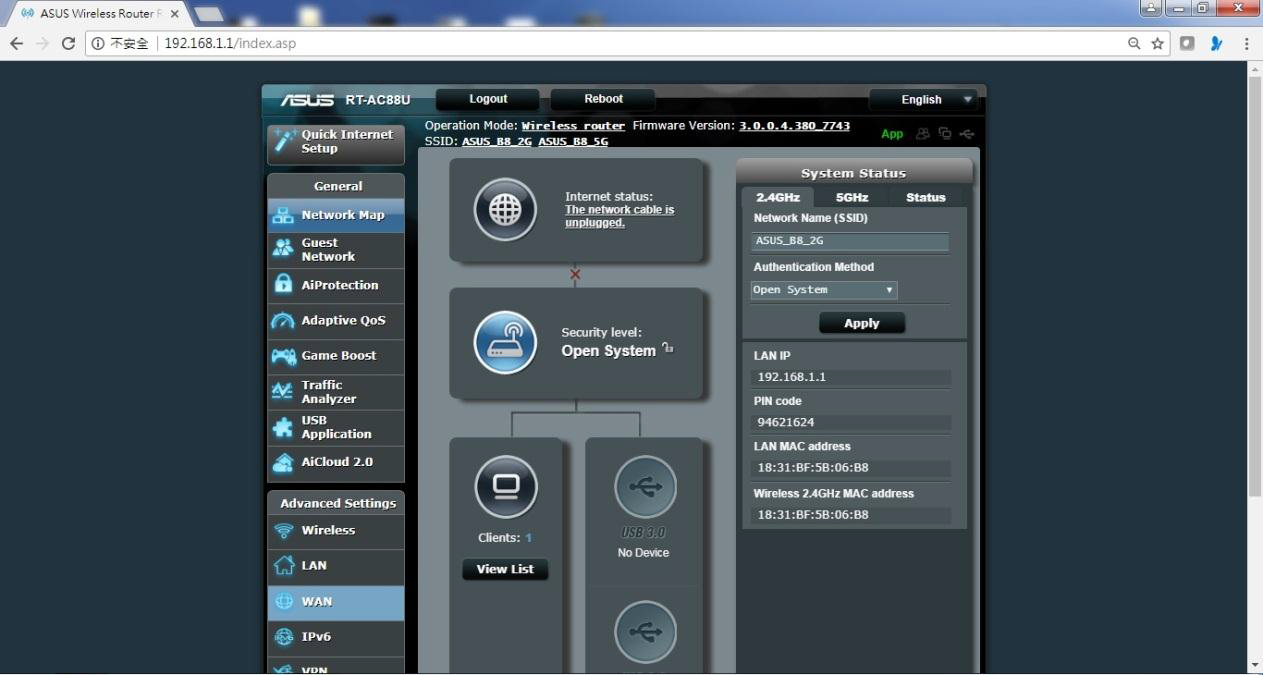
Task: Click the ASUS logo in header
Action: [307, 100]
